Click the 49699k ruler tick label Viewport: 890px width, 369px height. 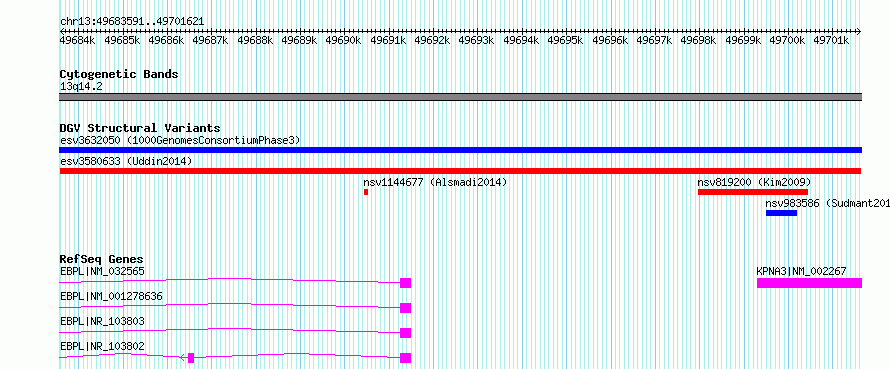coord(744,40)
